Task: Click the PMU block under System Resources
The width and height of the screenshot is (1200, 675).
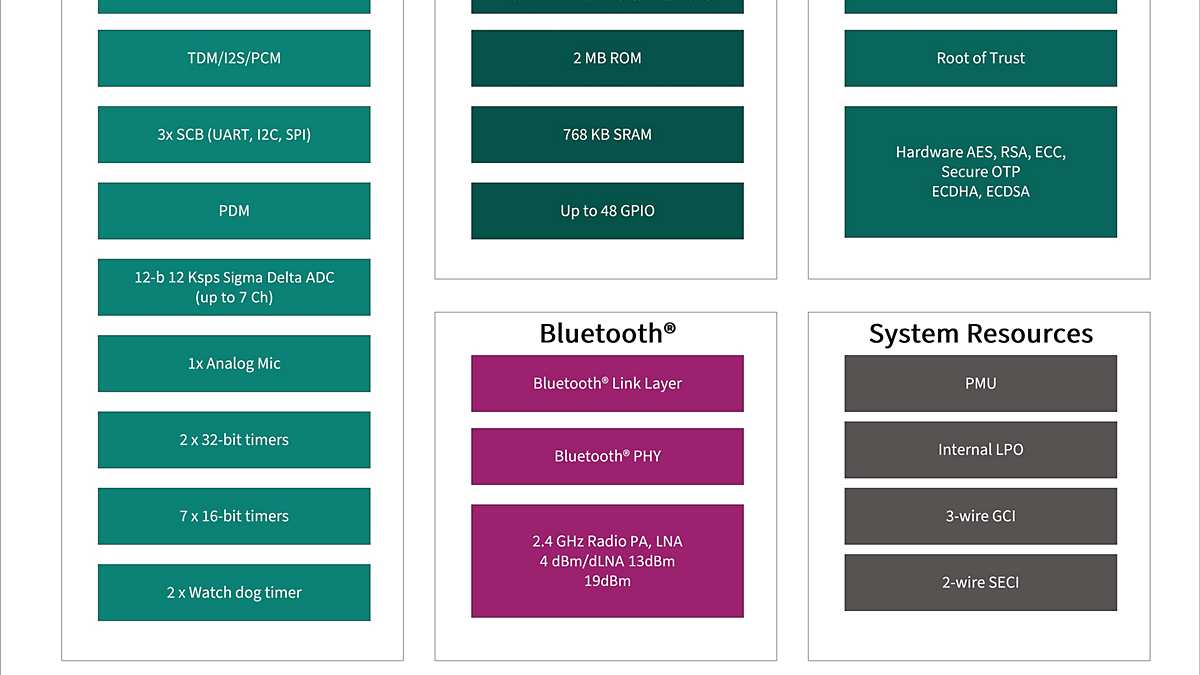Action: point(980,383)
